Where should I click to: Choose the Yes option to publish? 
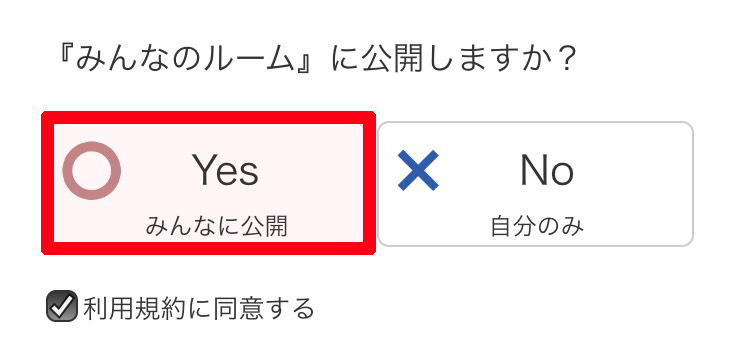pyautogui.click(x=208, y=183)
